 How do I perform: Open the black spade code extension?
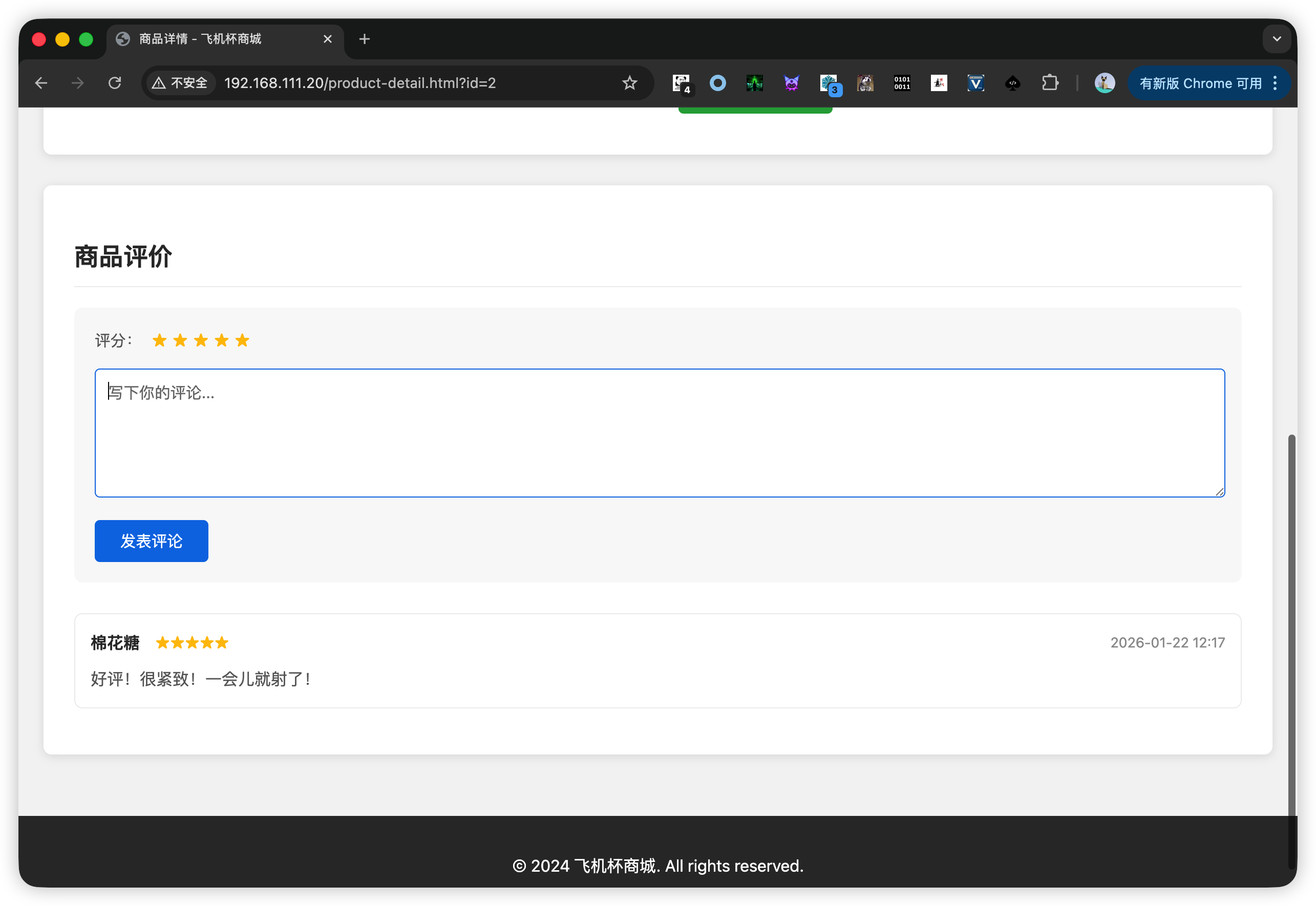coord(1012,83)
